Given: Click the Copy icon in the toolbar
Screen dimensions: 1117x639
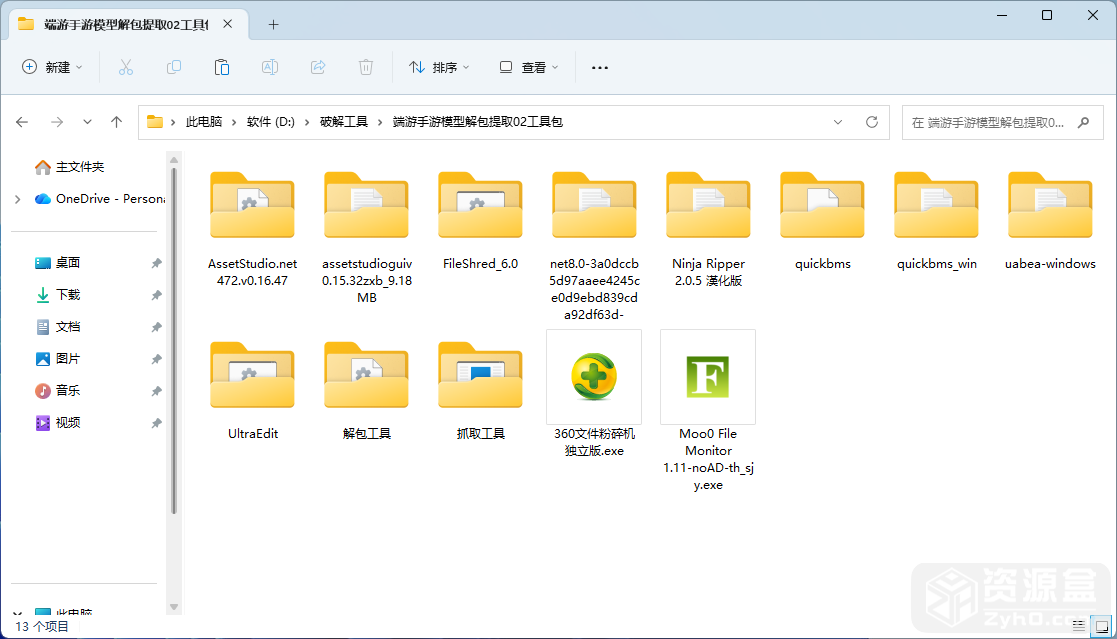Looking at the screenshot, I should click(x=173, y=67).
